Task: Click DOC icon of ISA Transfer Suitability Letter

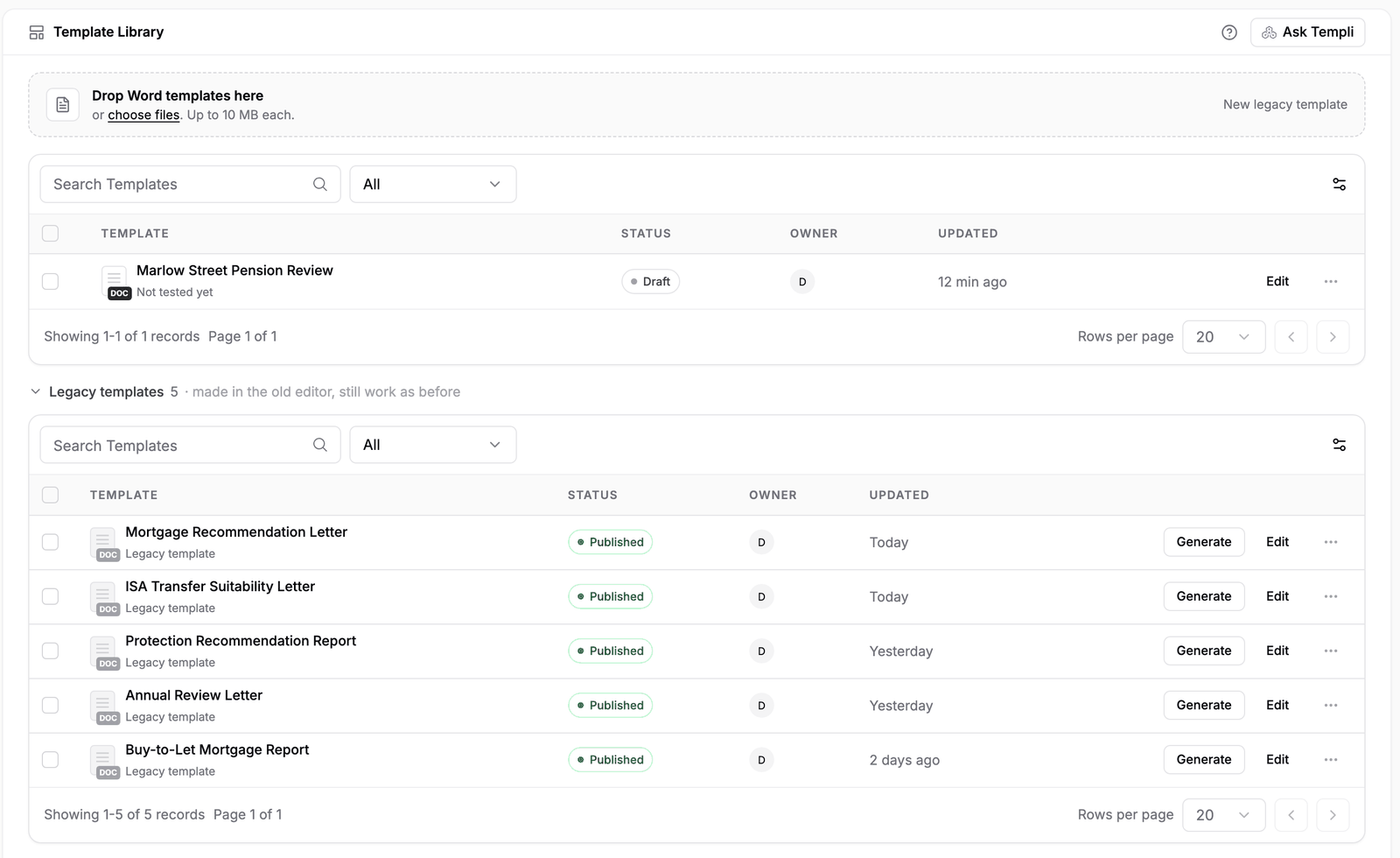Action: (104, 598)
